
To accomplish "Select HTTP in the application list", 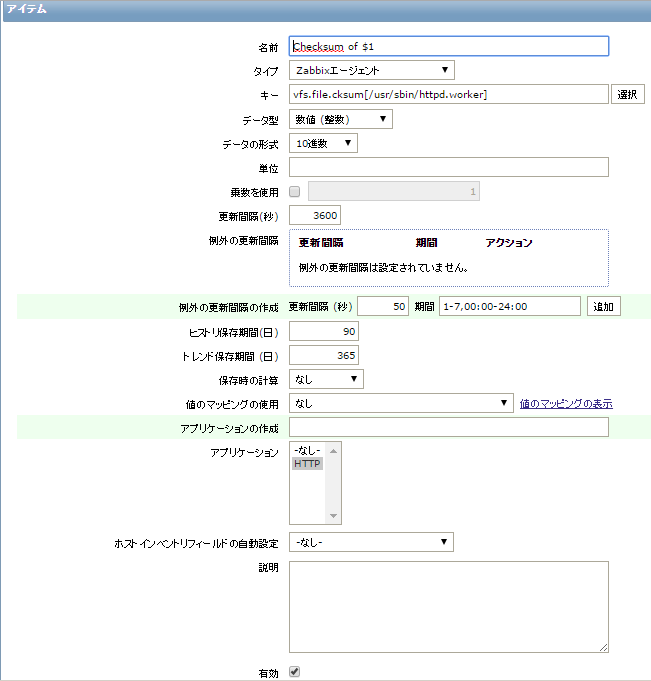I will [x=307, y=463].
